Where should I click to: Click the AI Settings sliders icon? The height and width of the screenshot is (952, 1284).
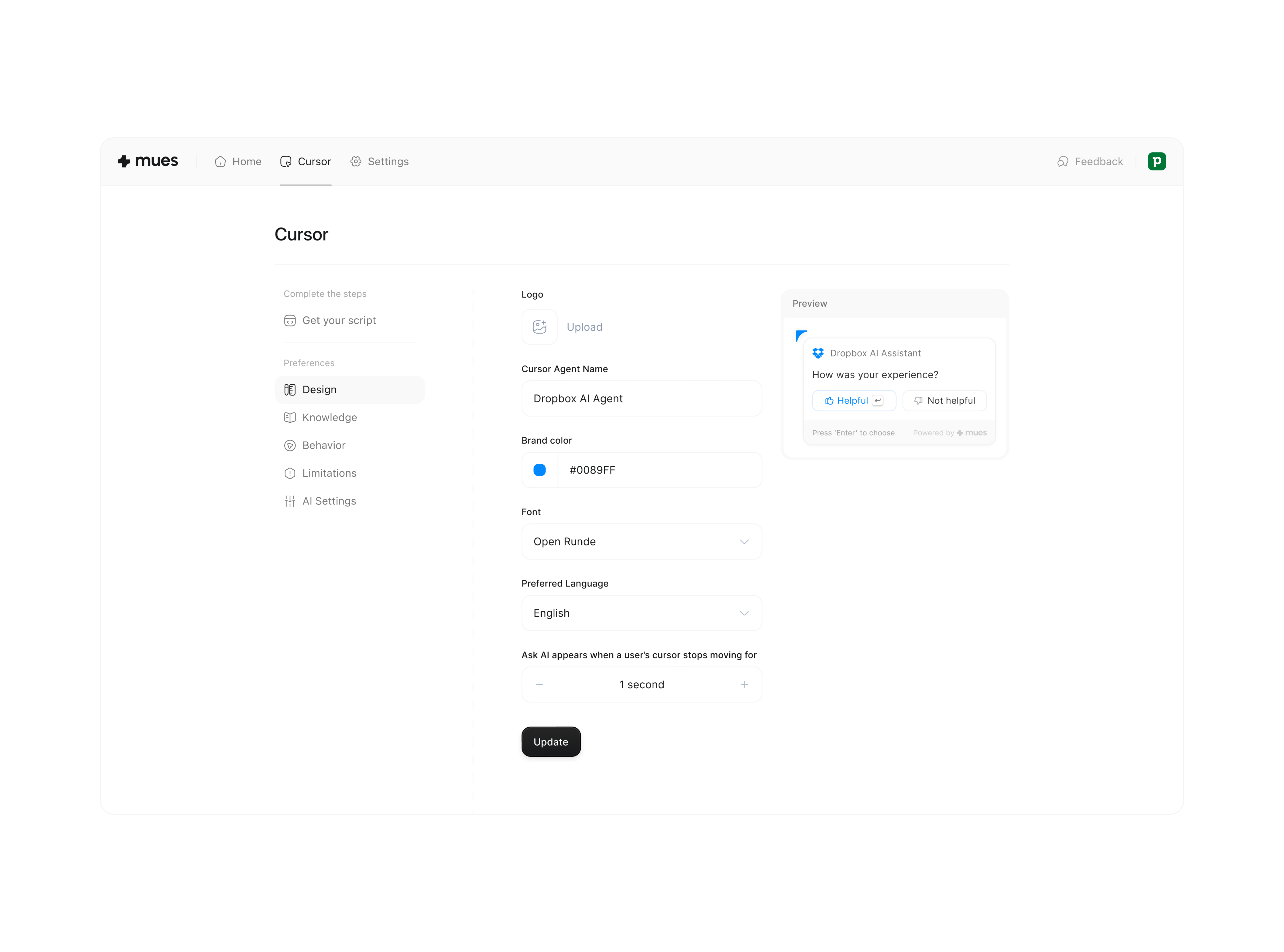point(290,501)
